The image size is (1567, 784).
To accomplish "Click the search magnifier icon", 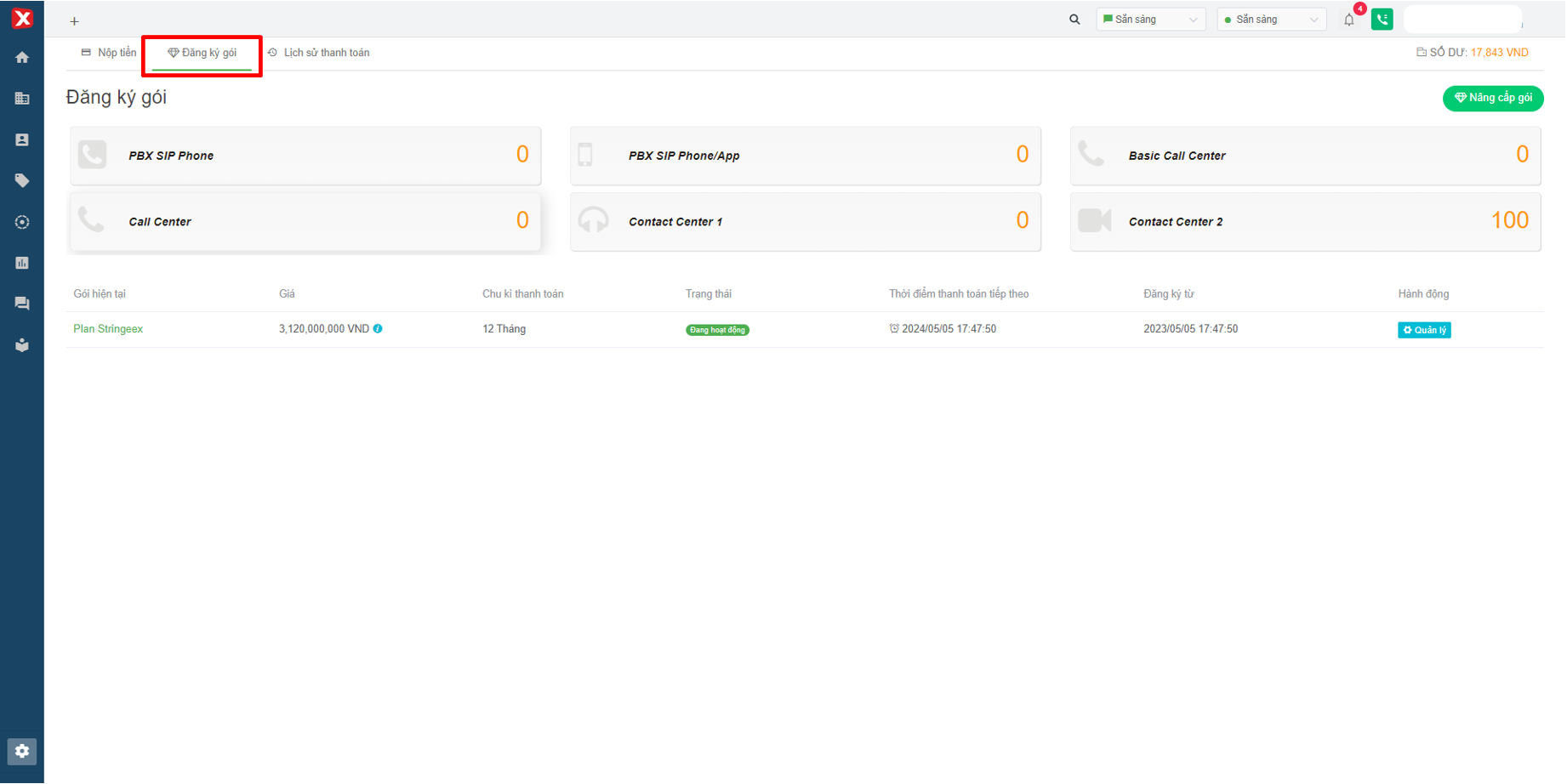I will pyautogui.click(x=1074, y=20).
